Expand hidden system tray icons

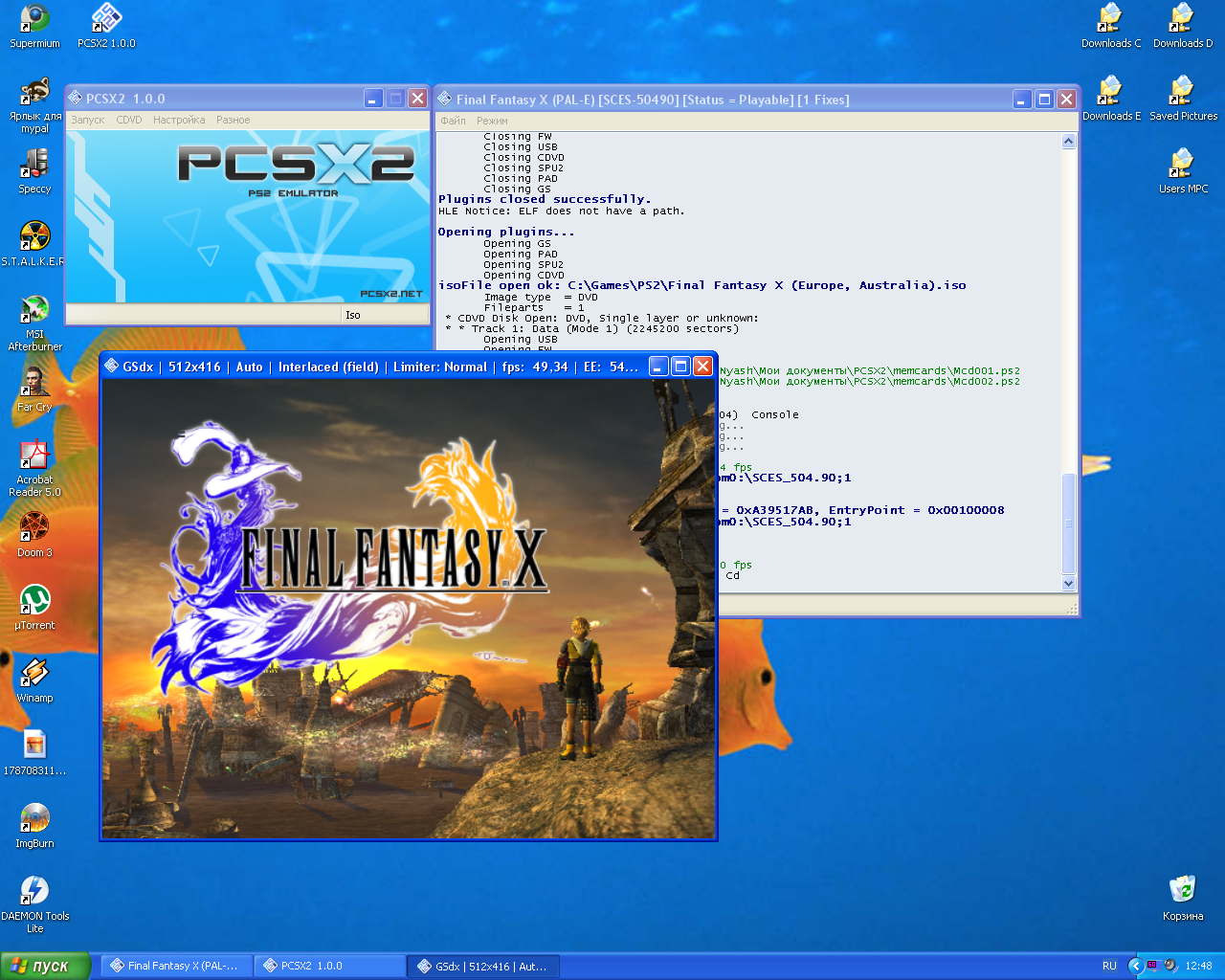click(1135, 966)
